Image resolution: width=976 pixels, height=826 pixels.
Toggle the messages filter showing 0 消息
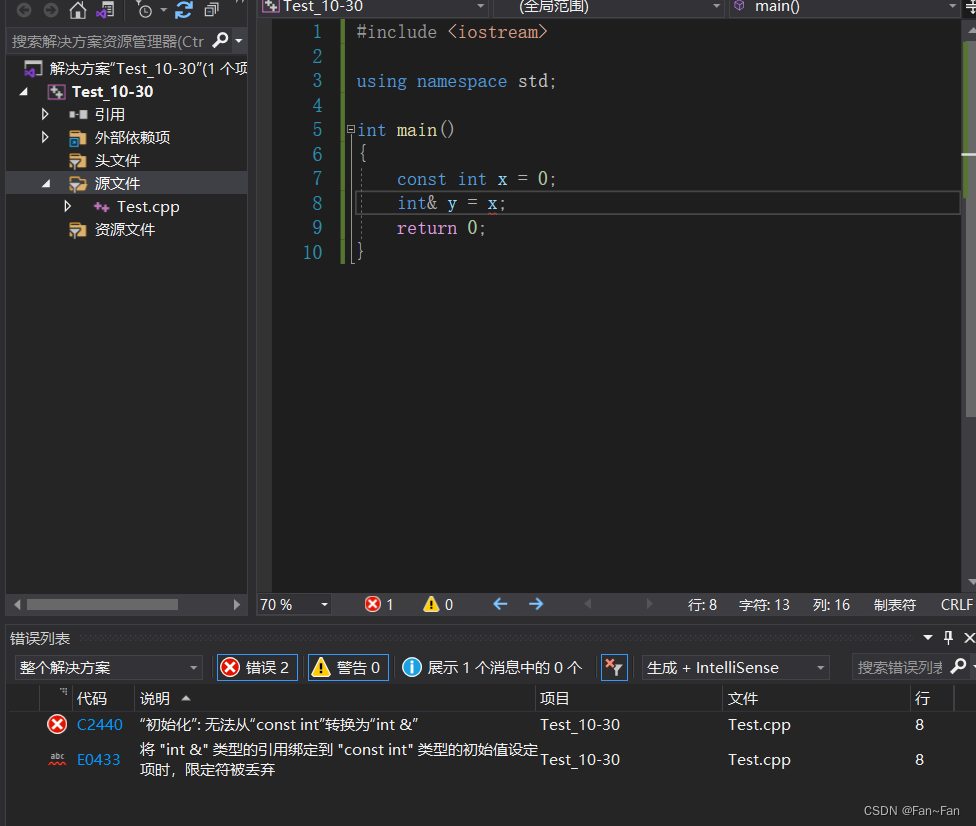pos(492,667)
